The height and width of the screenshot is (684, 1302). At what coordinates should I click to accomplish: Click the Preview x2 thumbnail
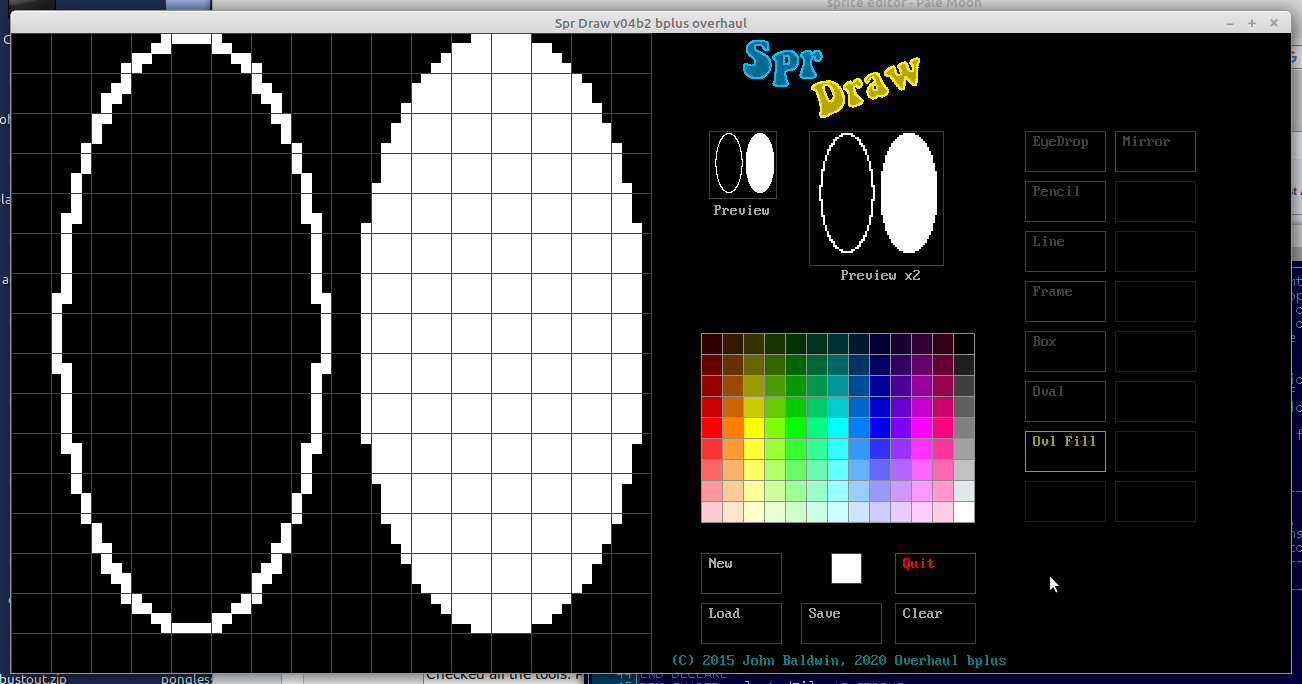point(876,198)
